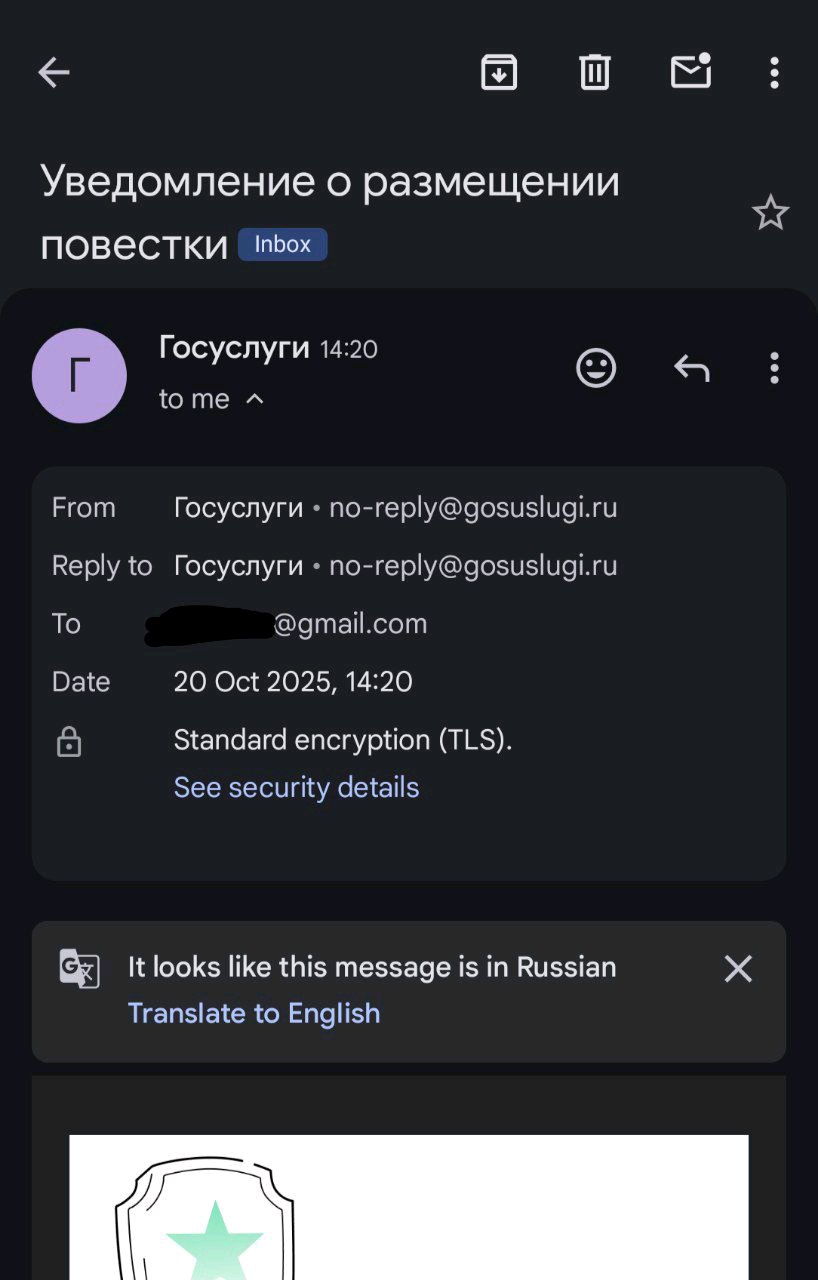This screenshot has width=818, height=1280.
Task: Tap the TLS encryption lock icon
Action: click(69, 741)
